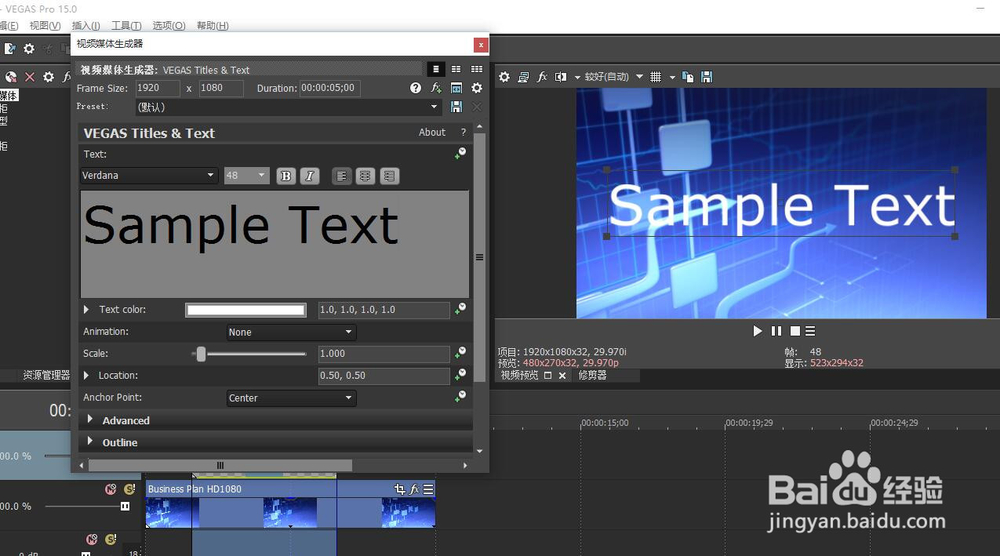Image resolution: width=1000 pixels, height=556 pixels.
Task: Stop the video preview
Action: tap(795, 331)
